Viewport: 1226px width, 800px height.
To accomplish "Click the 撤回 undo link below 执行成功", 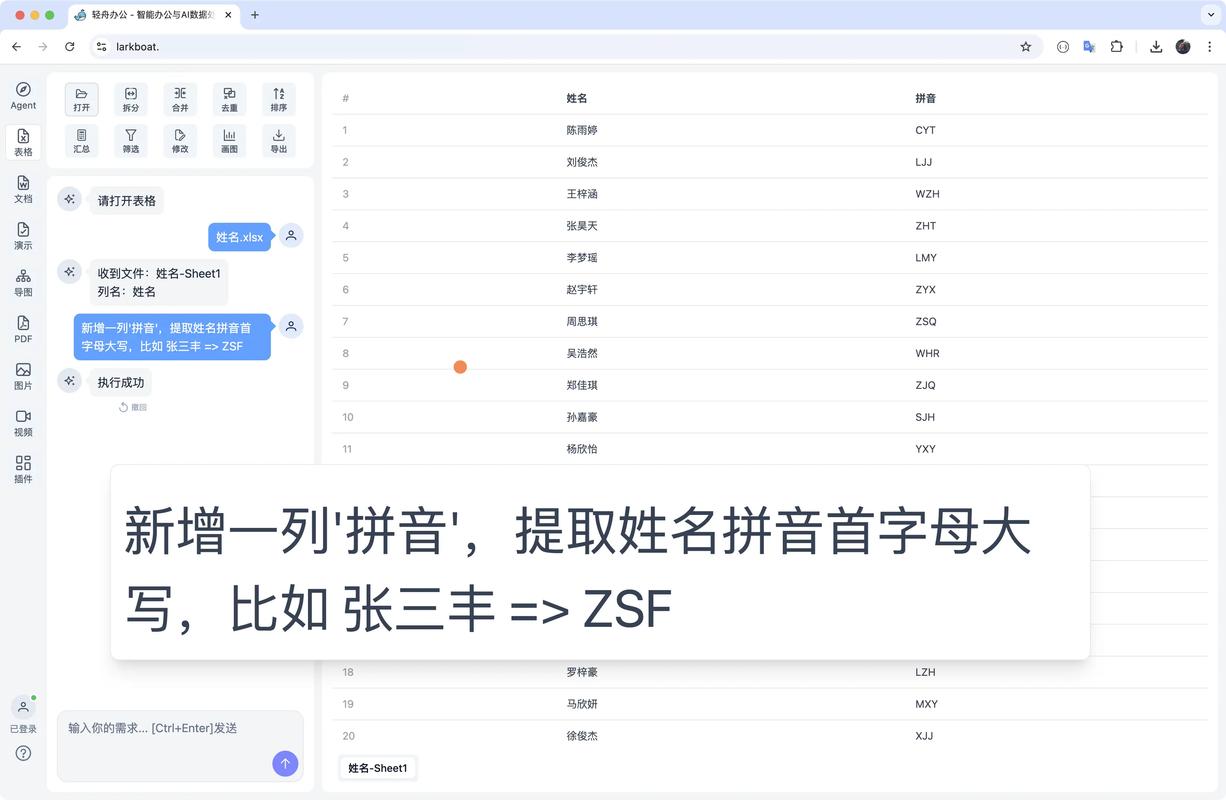I will (x=131, y=407).
